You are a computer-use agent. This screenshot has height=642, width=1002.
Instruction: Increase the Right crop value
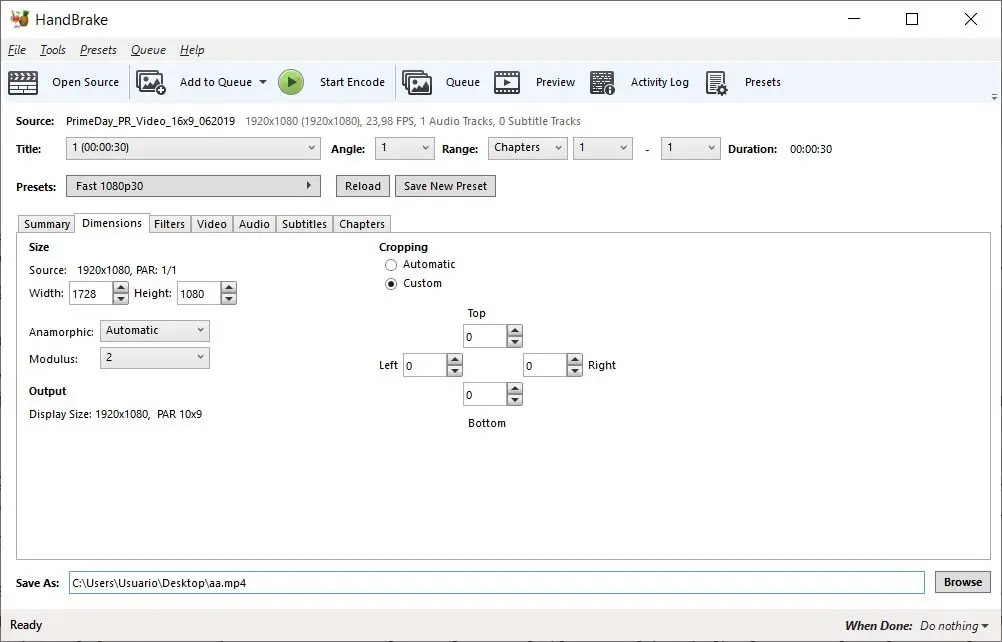coord(574,360)
